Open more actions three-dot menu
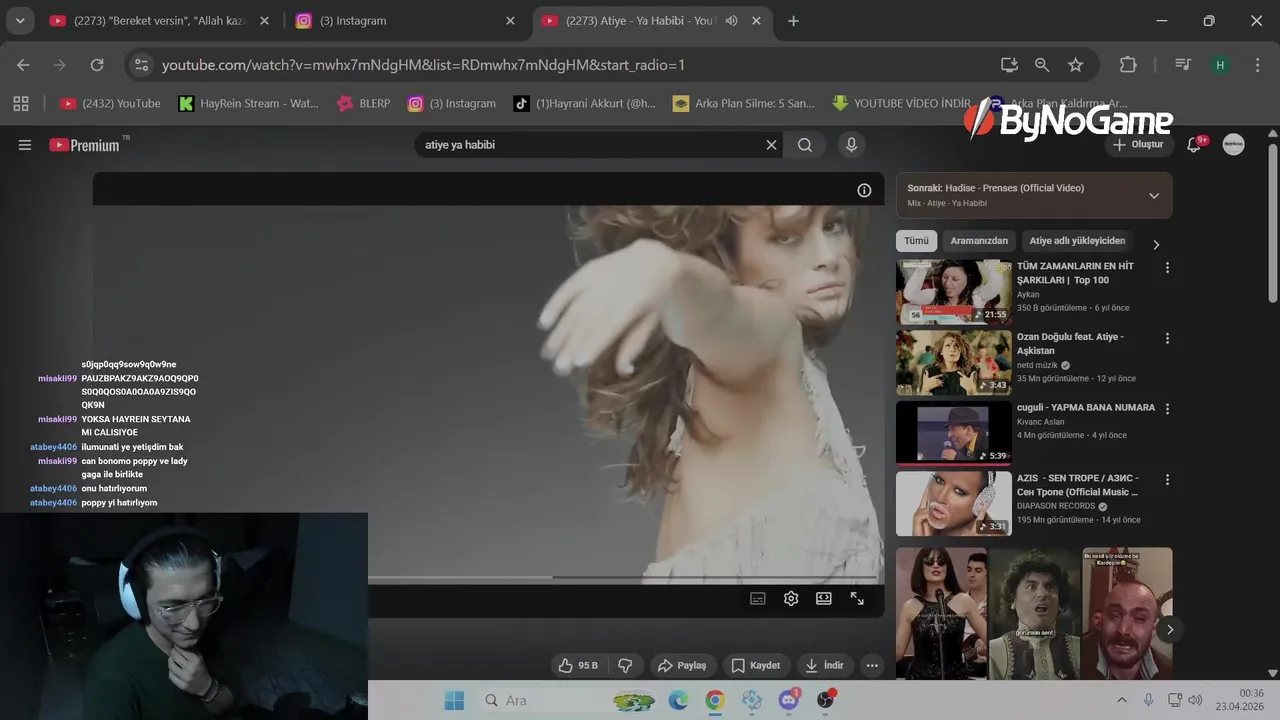Viewport: 1280px width, 720px height. [872, 665]
